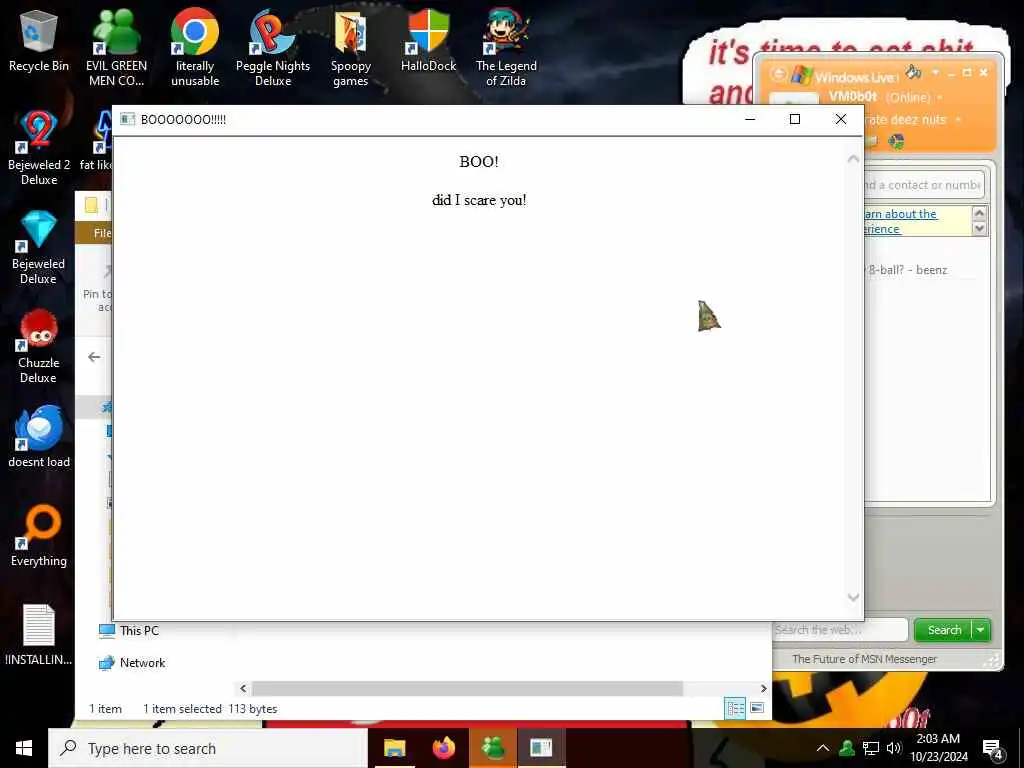Click the Explorer horizontal scrollbar thumb

click(468, 688)
